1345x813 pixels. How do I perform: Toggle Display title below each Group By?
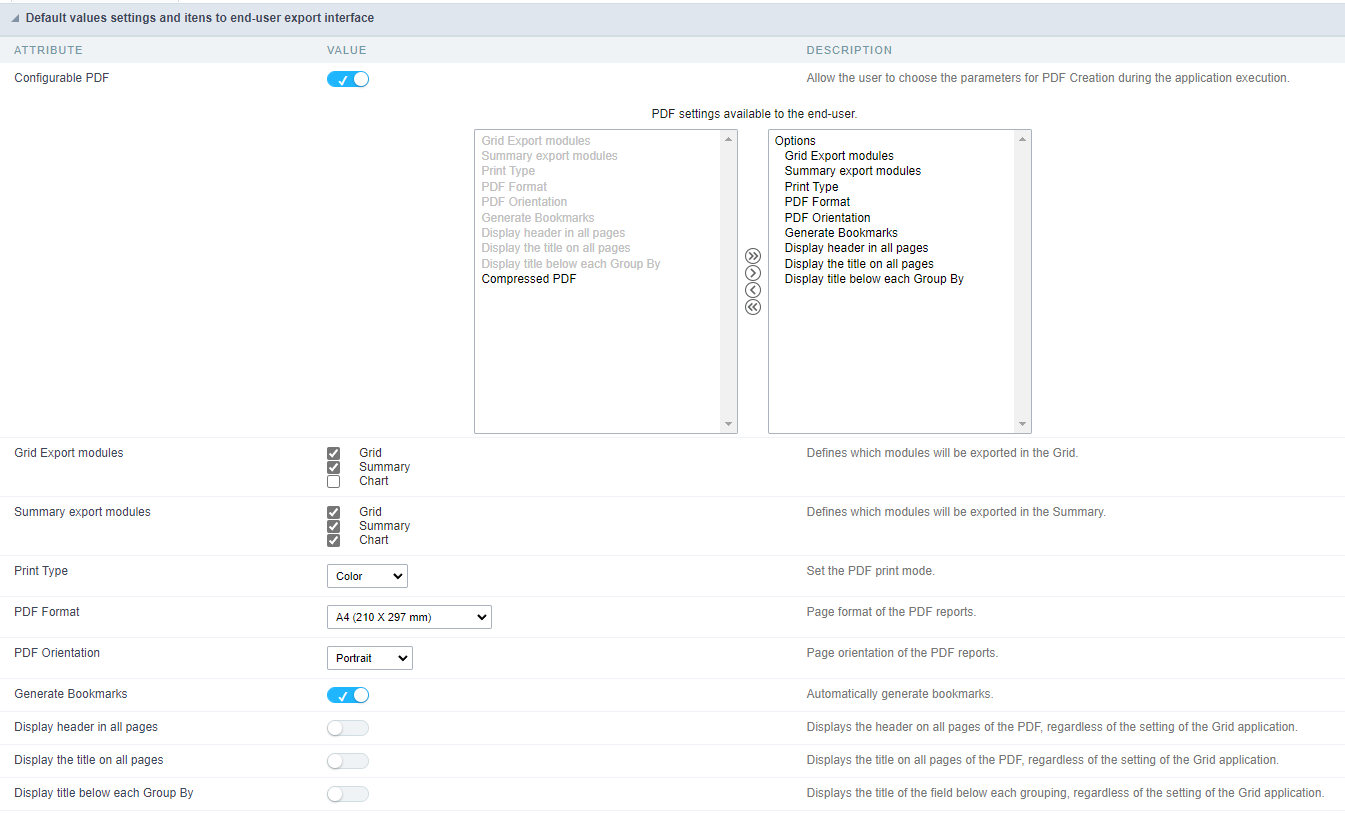(348, 794)
